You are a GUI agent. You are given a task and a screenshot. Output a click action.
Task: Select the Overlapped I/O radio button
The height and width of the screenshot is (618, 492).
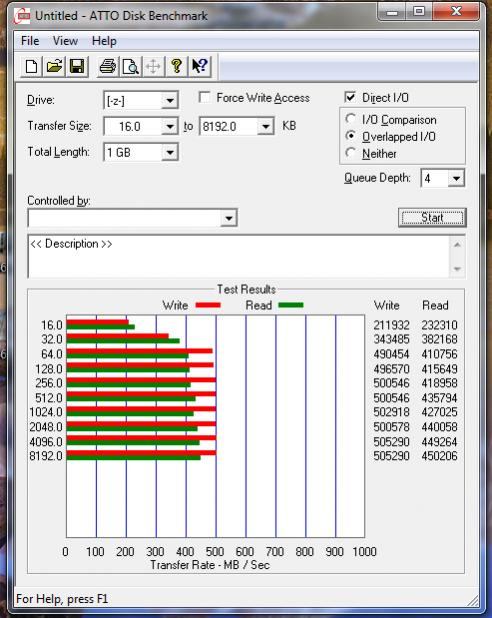pyautogui.click(x=350, y=136)
